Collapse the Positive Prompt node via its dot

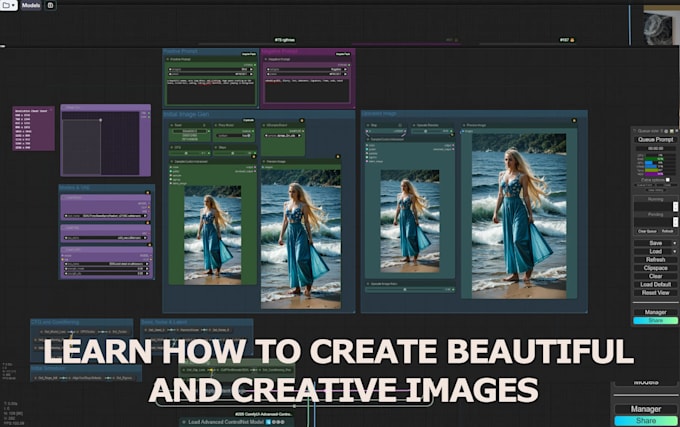pos(168,60)
